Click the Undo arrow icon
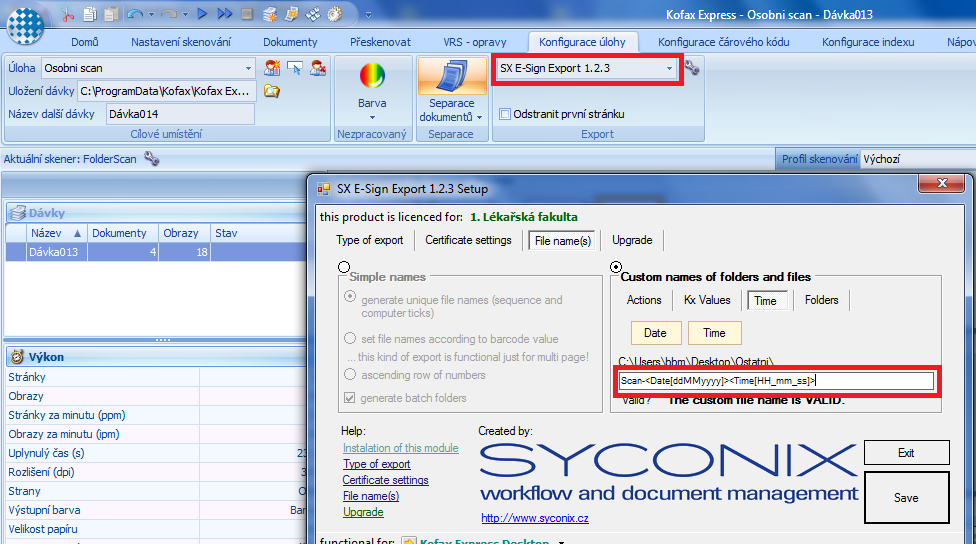This screenshot has height=544, width=976. (x=134, y=14)
